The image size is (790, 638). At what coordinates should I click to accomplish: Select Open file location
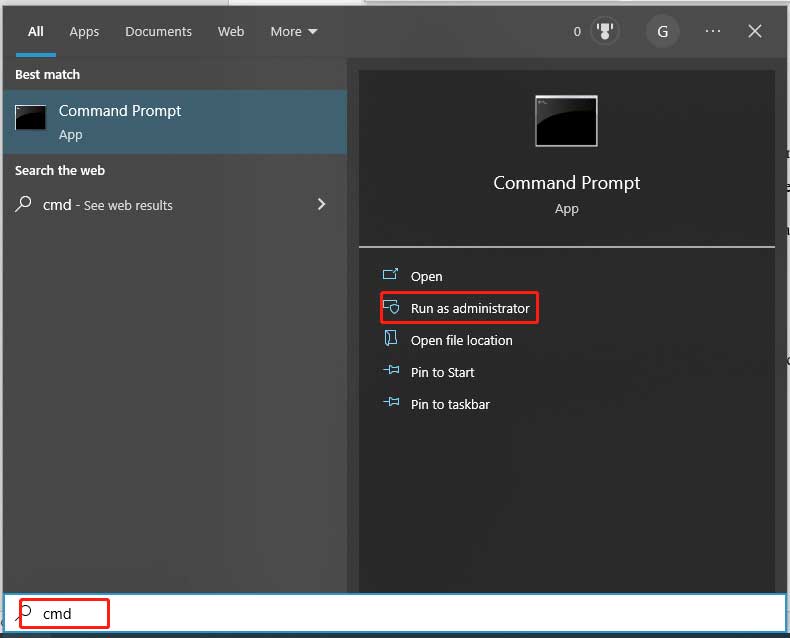pyautogui.click(x=461, y=340)
